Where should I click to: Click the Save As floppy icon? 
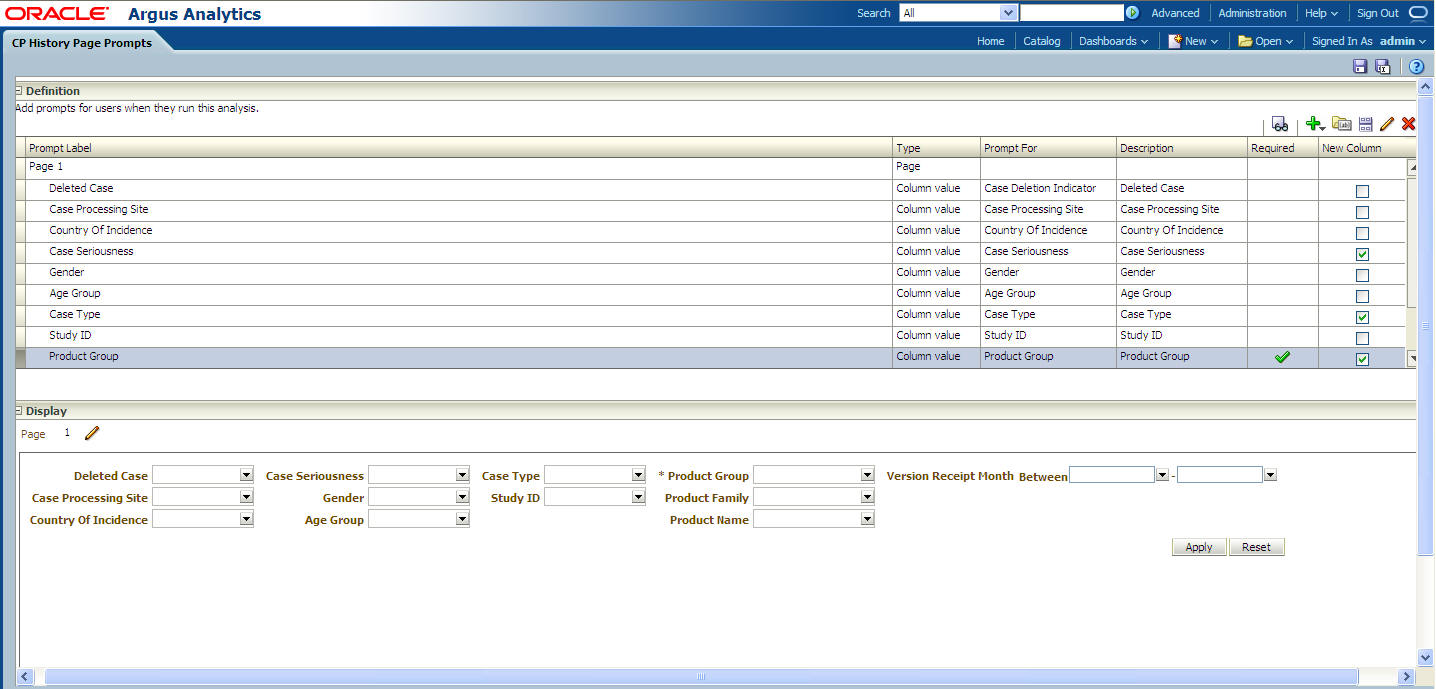1383,66
